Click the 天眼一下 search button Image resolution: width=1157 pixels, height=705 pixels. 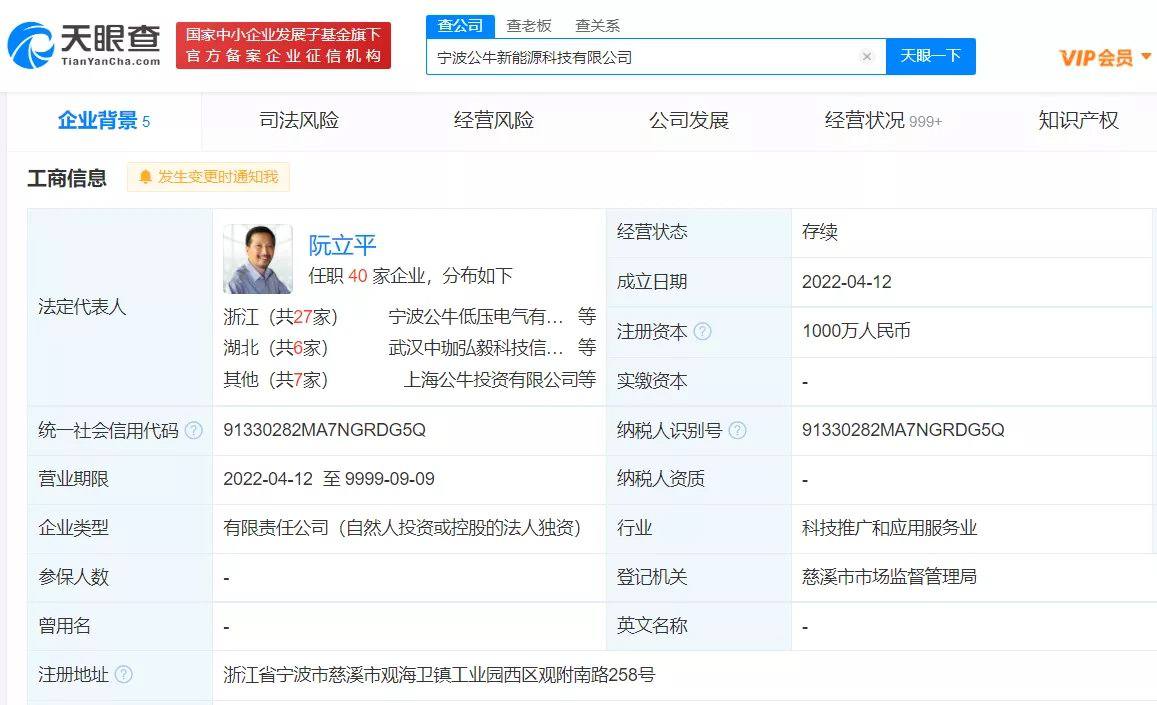coord(930,56)
